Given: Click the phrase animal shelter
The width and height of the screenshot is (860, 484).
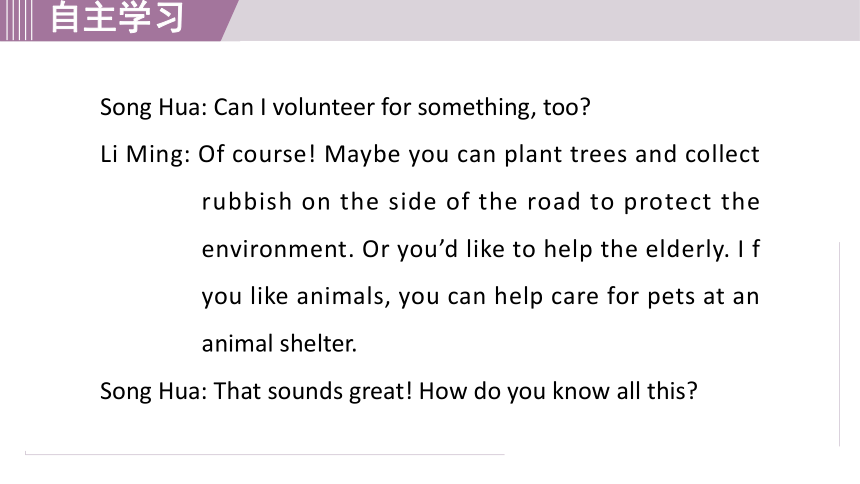Looking at the screenshot, I should [x=279, y=344].
